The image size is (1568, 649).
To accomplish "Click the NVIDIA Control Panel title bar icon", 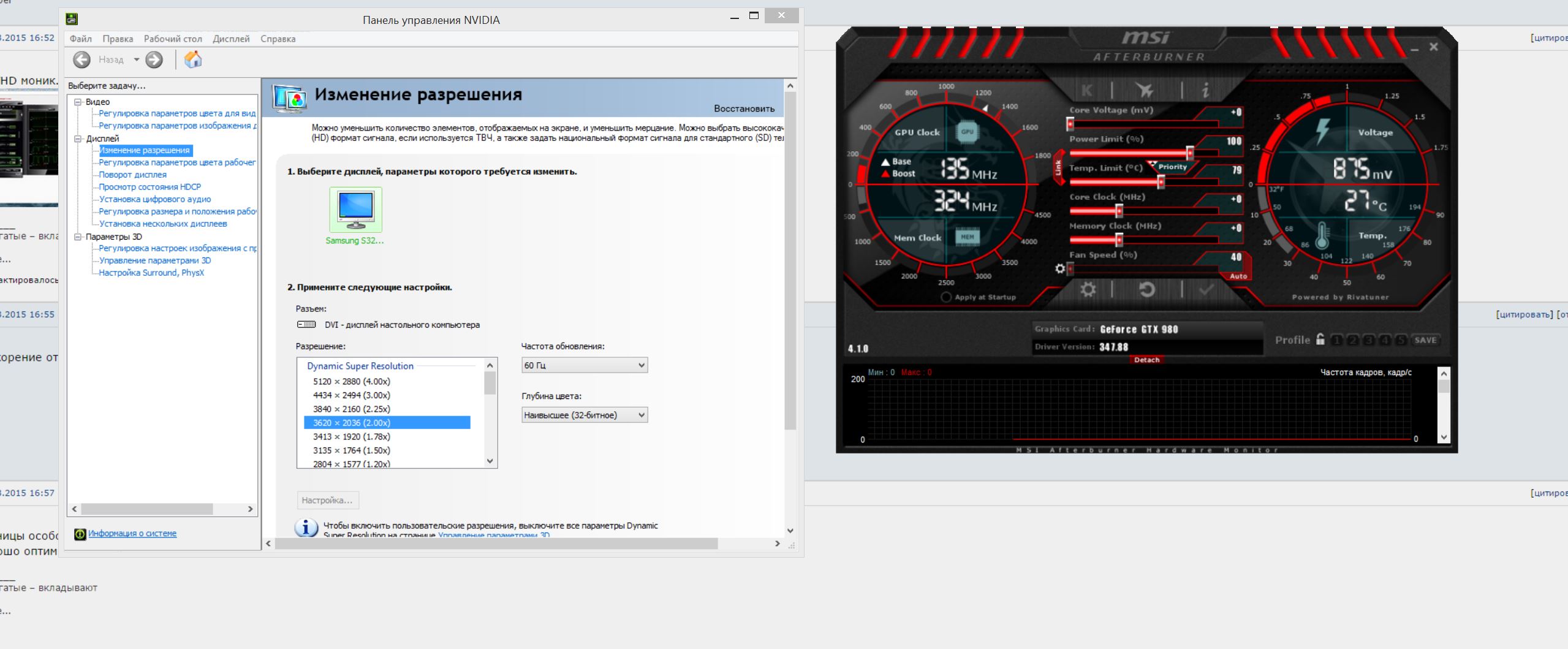I will point(72,19).
